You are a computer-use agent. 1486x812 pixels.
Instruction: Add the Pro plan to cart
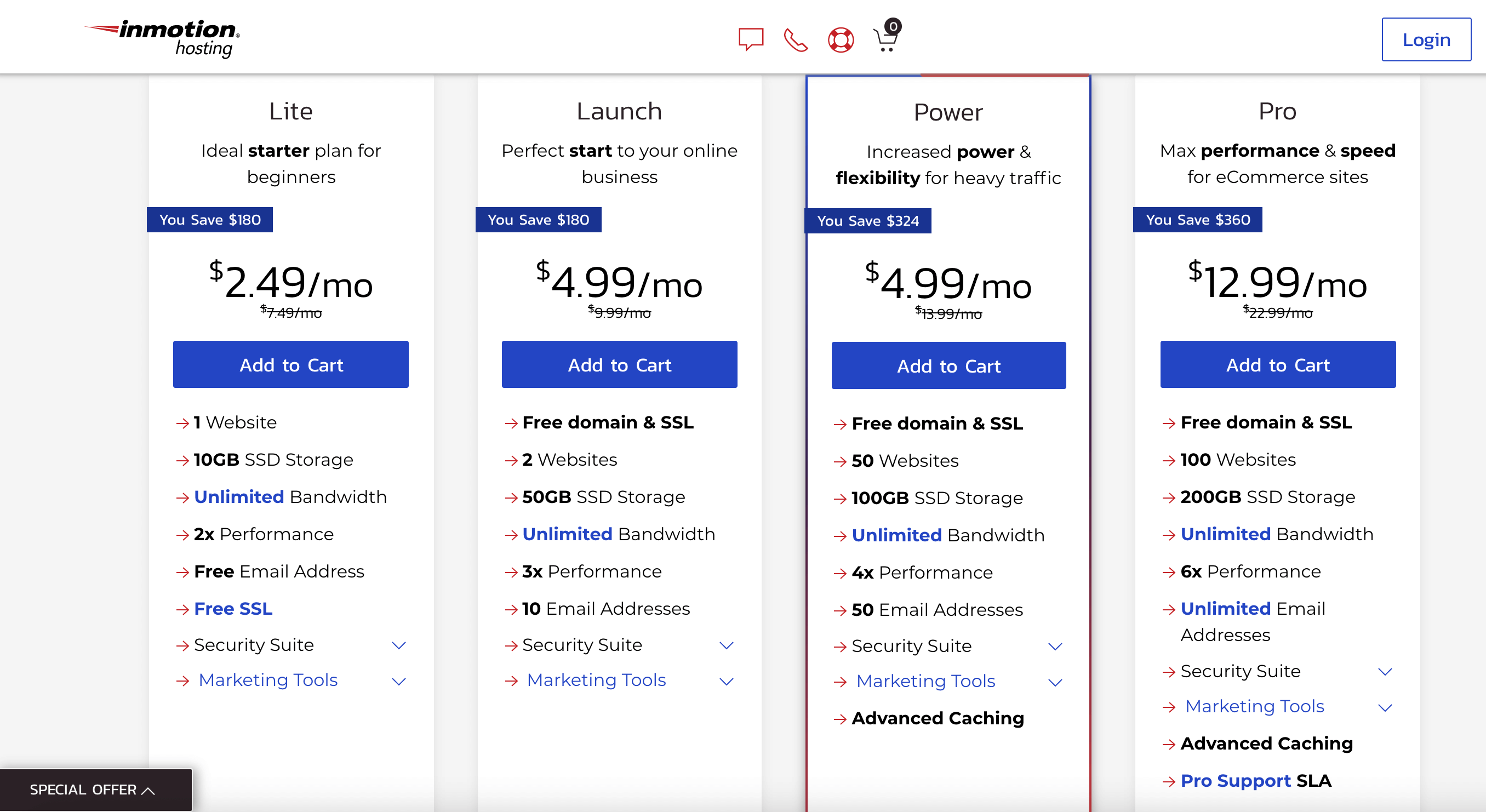click(1278, 364)
